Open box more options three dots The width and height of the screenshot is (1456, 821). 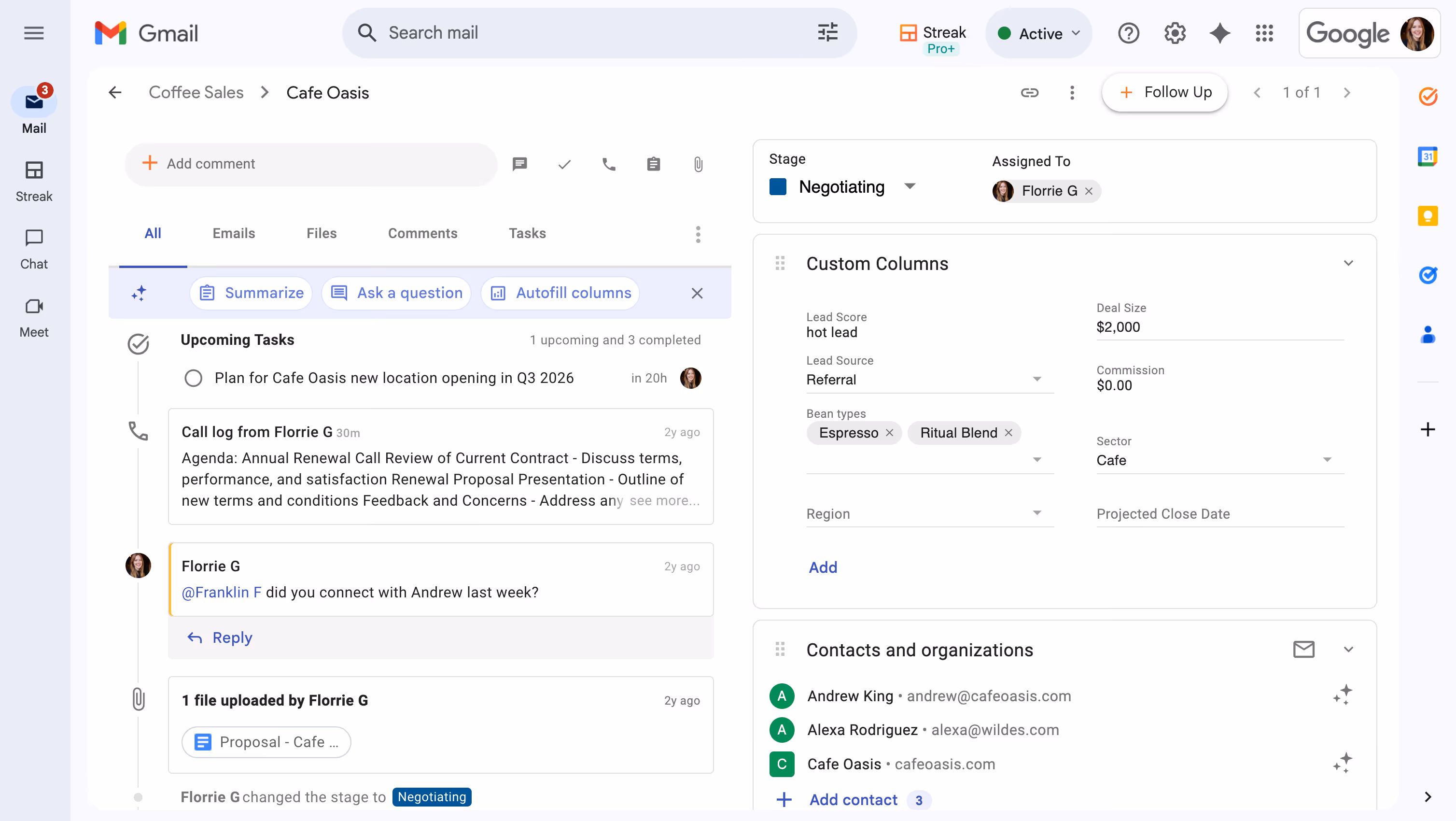pyautogui.click(x=1072, y=92)
